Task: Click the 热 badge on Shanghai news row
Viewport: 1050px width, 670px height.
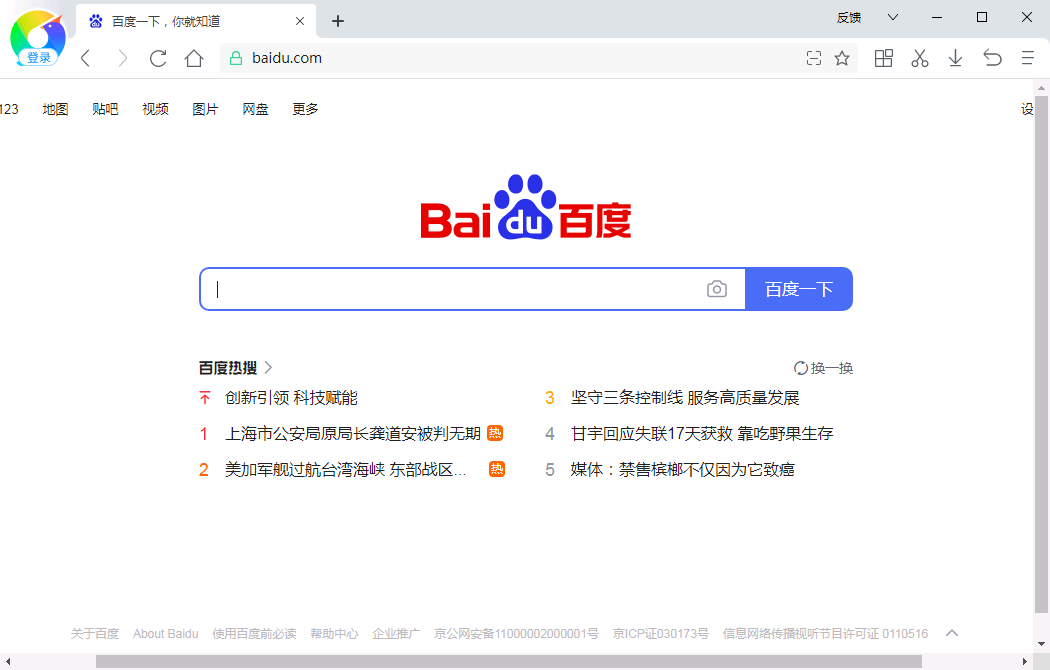Action: click(x=495, y=433)
